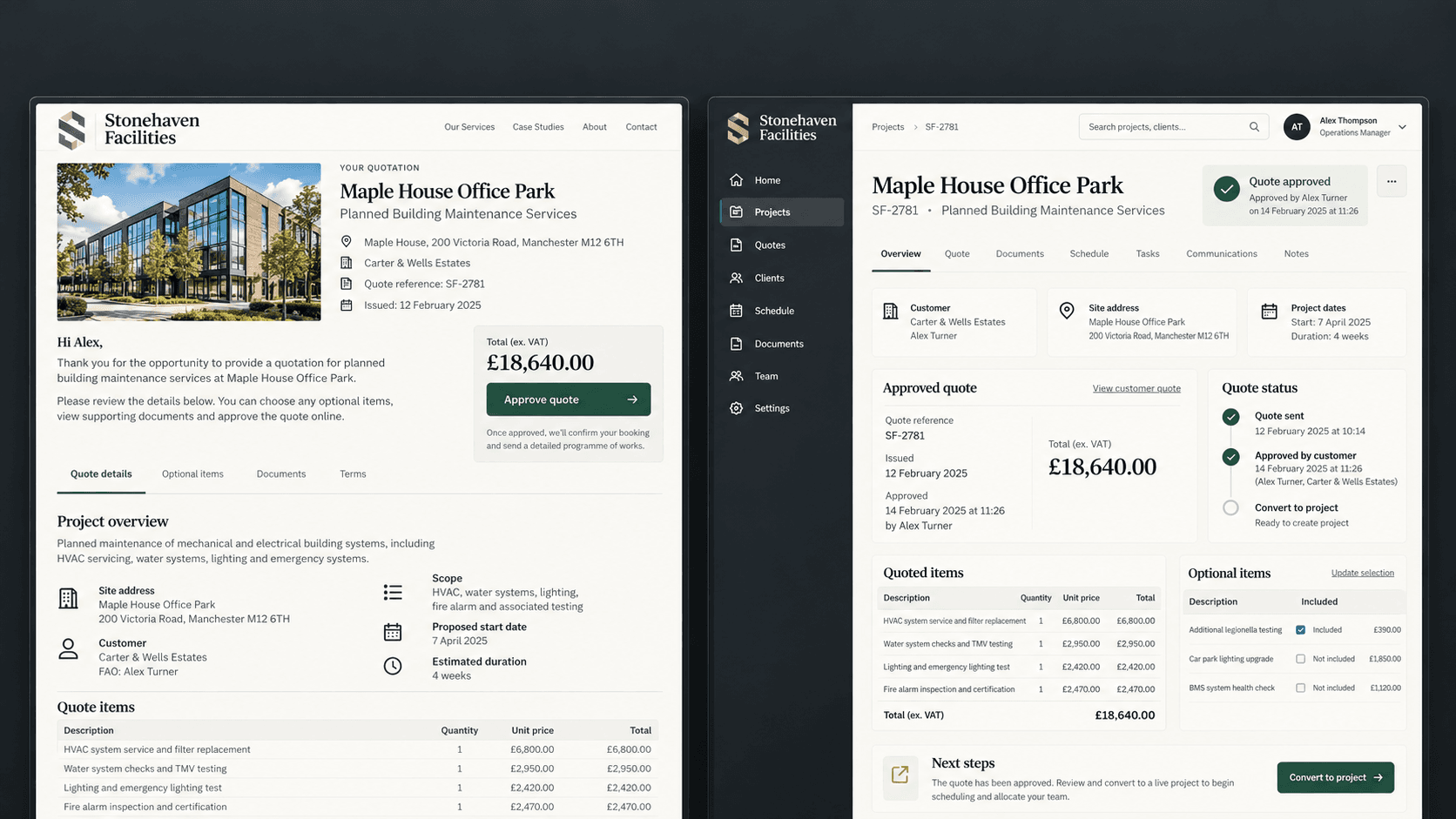Click the Projects breadcrumb link
The image size is (1456, 819).
coord(888,127)
